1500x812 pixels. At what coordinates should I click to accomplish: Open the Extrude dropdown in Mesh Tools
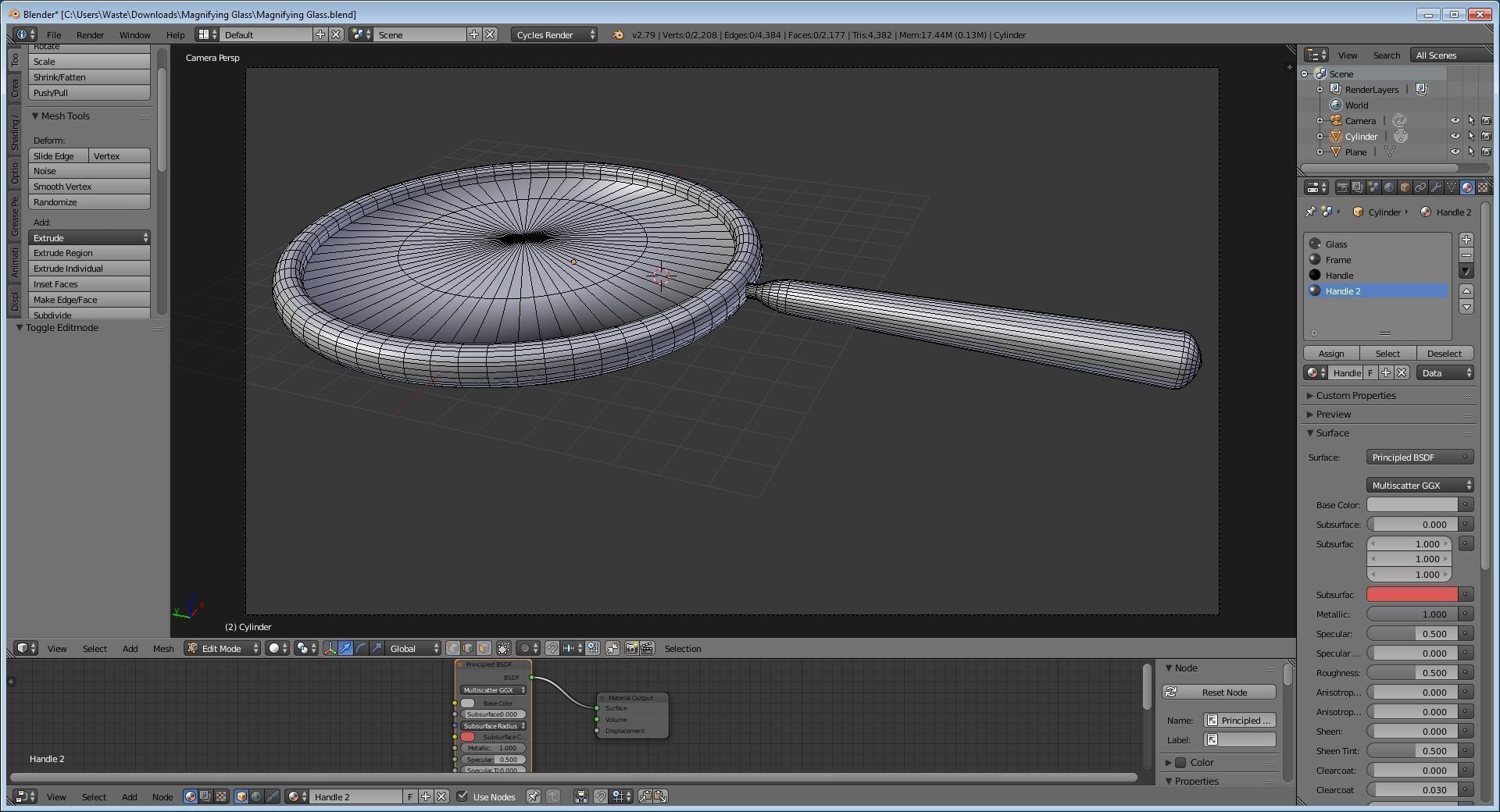[89, 237]
